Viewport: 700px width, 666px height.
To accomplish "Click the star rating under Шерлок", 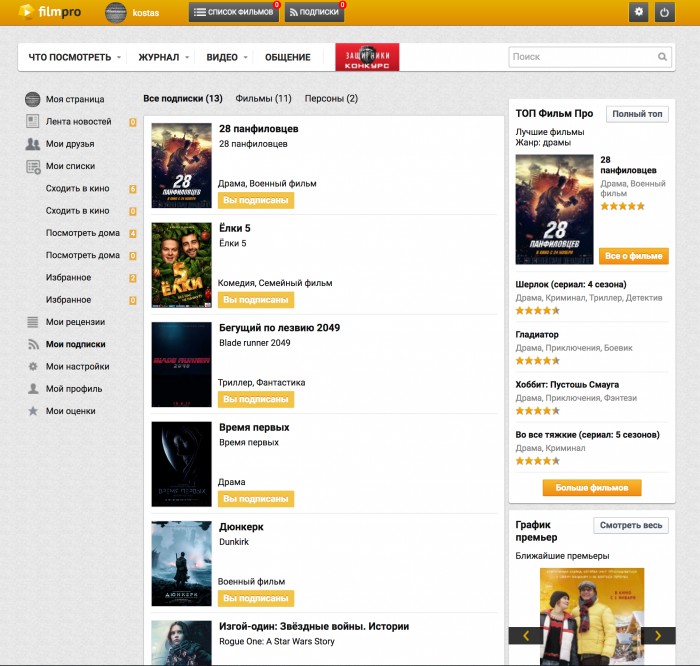I will coord(538,311).
